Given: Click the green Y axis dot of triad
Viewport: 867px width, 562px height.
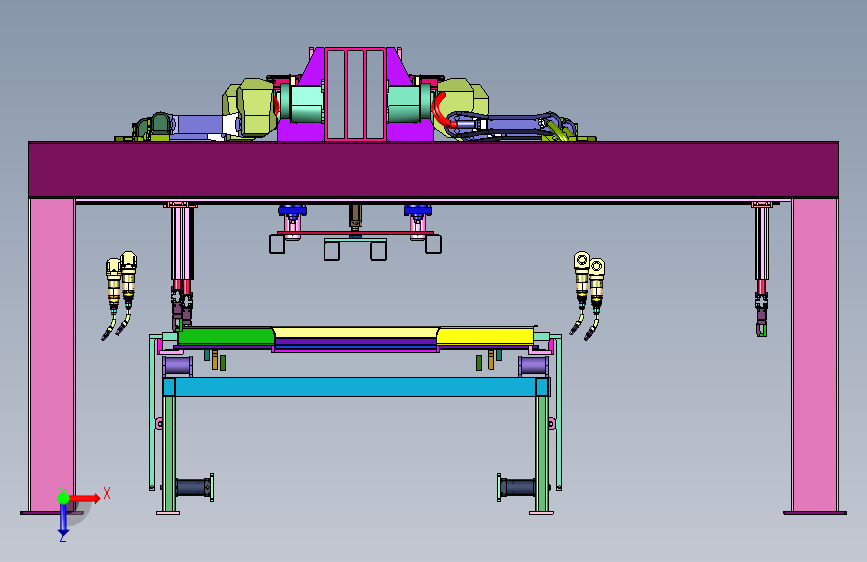Looking at the screenshot, I should [x=63, y=498].
